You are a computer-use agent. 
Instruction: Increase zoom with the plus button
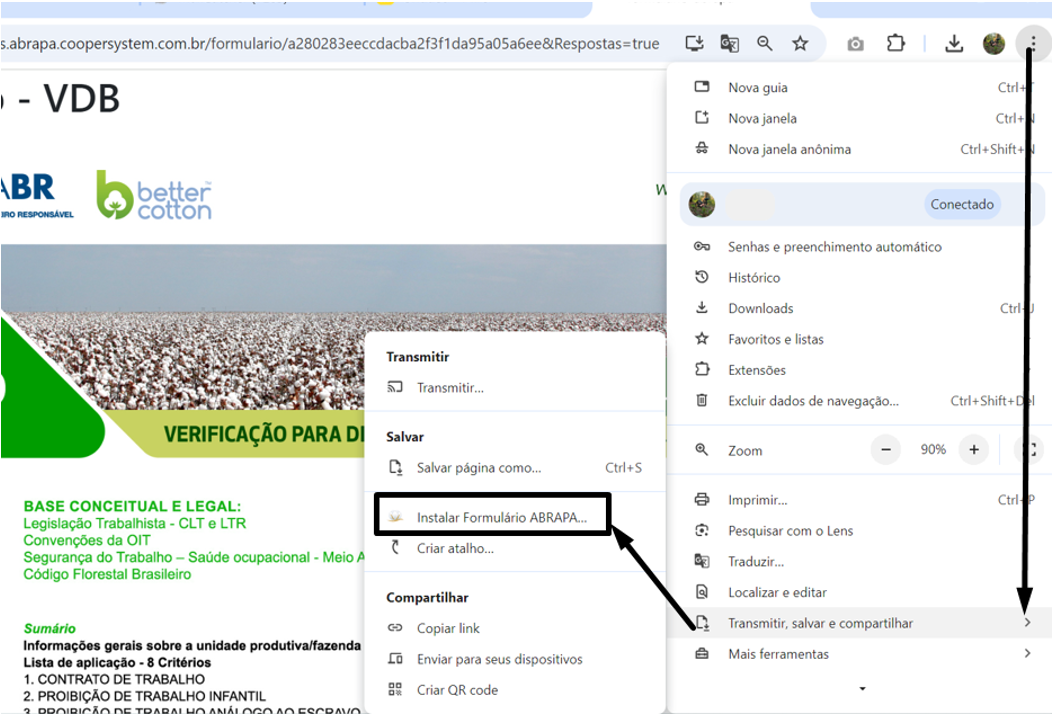(x=973, y=450)
